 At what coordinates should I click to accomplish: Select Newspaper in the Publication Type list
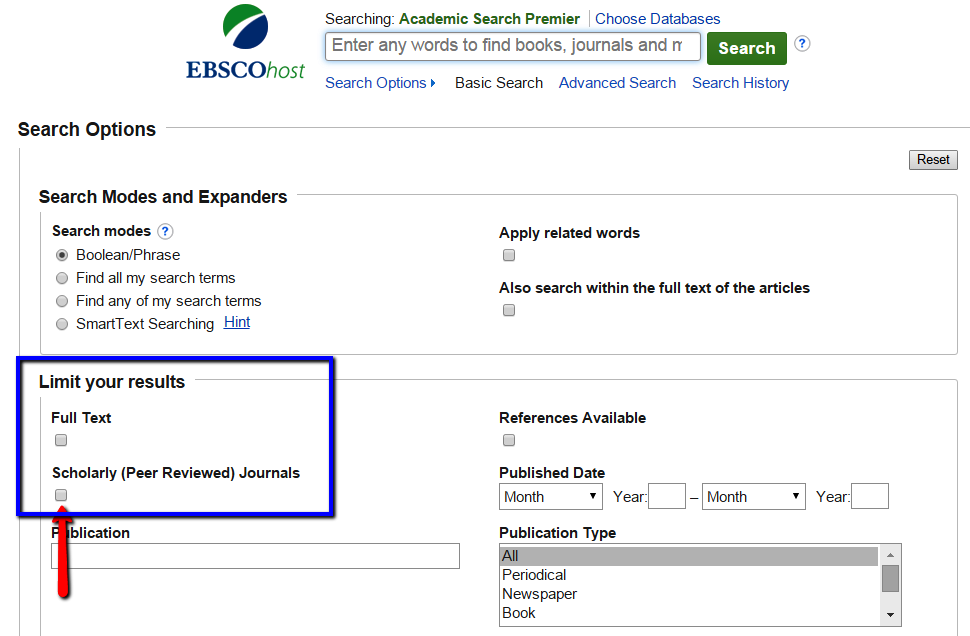pyautogui.click(x=540, y=593)
